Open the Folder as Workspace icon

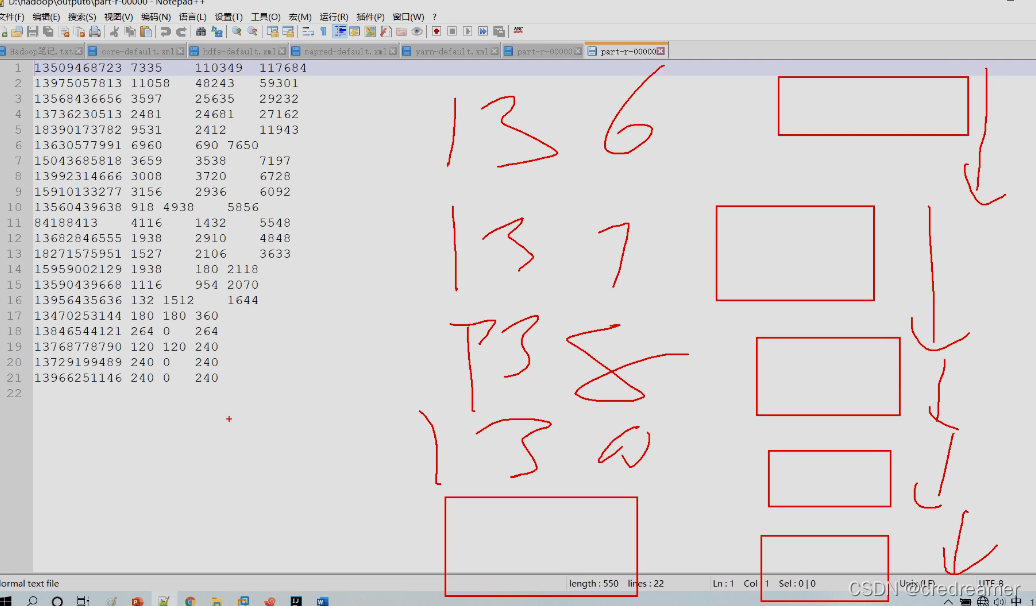pos(401,31)
